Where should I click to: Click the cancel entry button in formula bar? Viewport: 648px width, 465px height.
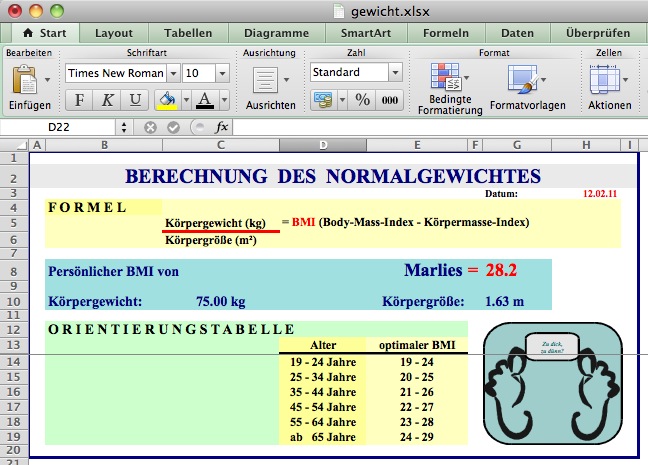click(x=151, y=127)
